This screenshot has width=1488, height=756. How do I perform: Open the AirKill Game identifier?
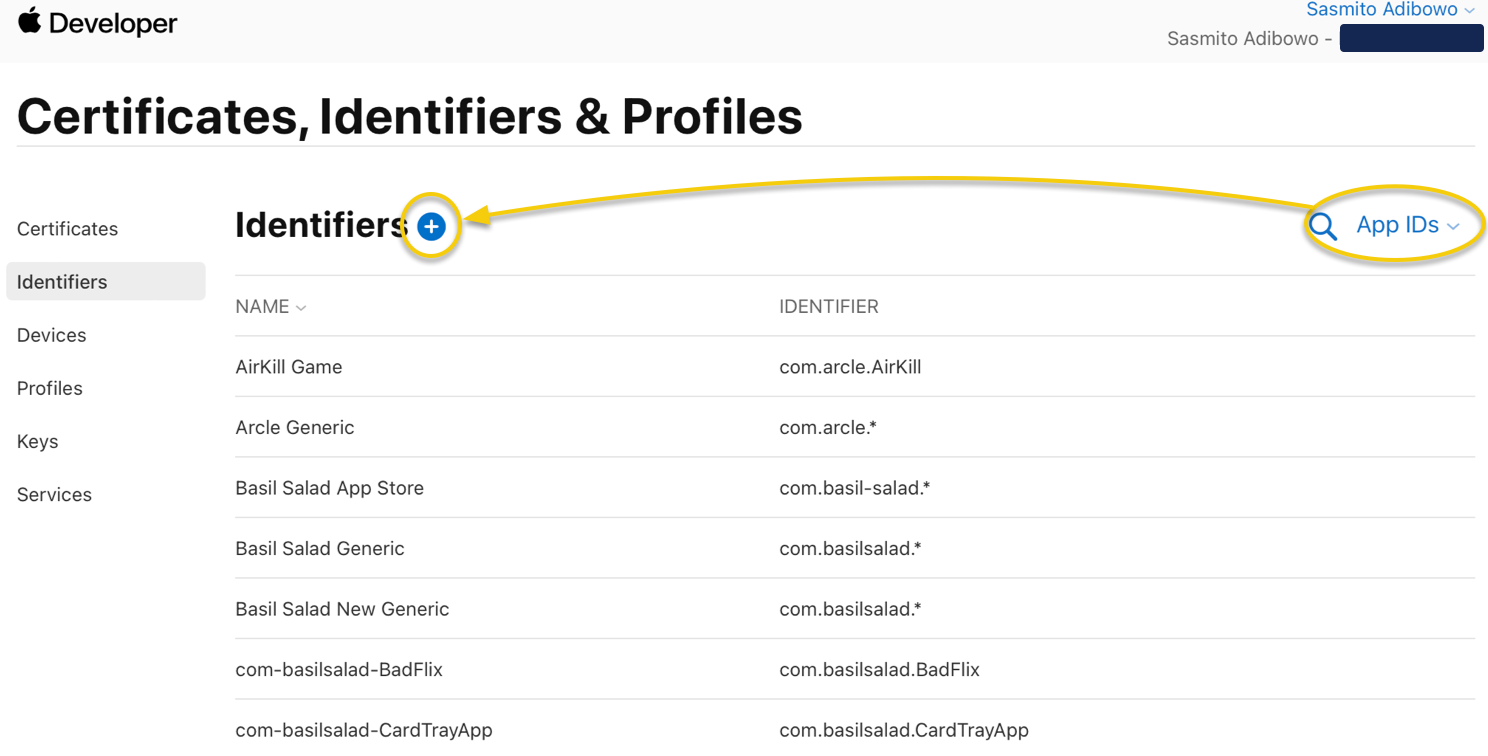click(x=289, y=367)
